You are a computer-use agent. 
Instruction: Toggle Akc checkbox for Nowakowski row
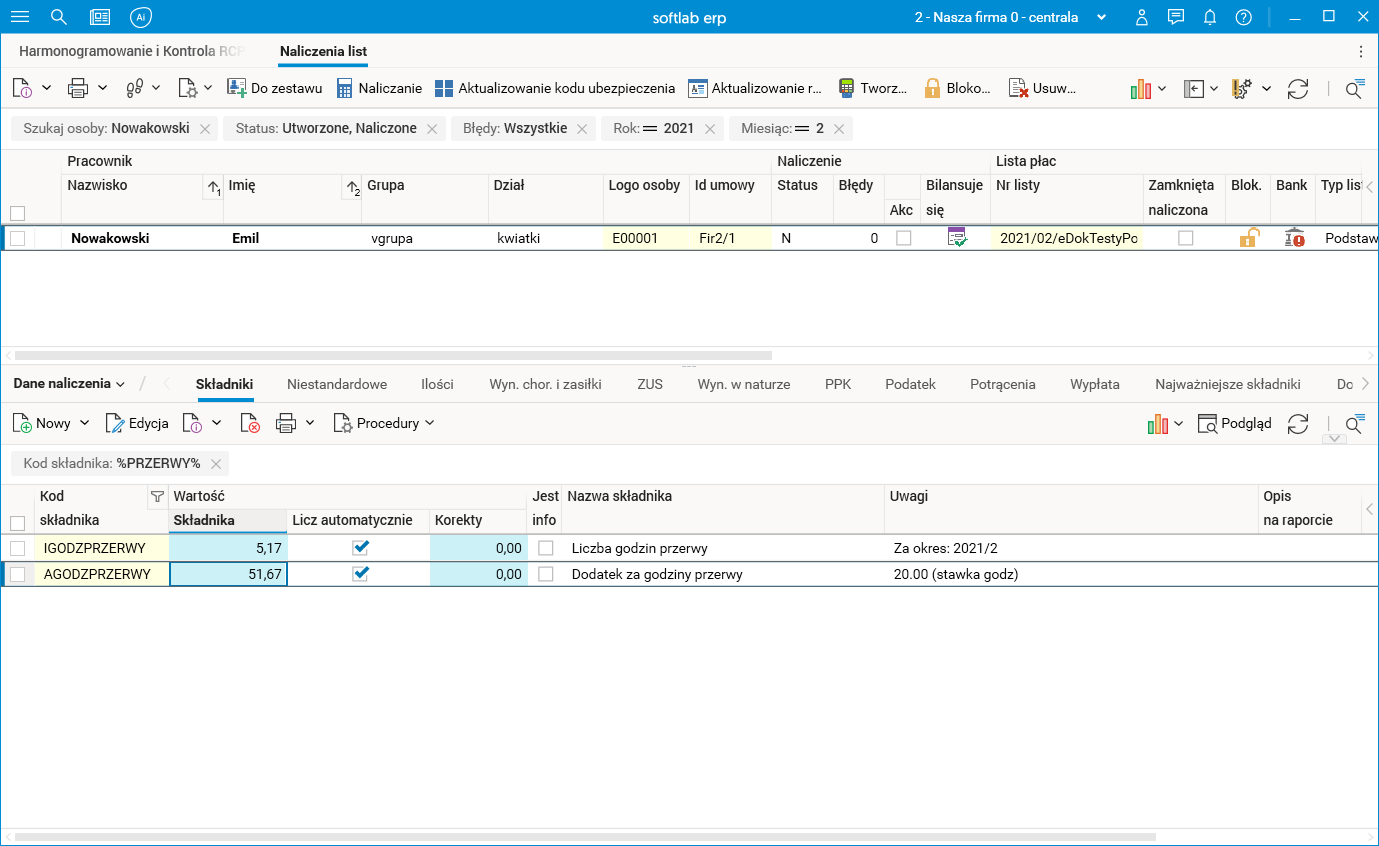(904, 238)
